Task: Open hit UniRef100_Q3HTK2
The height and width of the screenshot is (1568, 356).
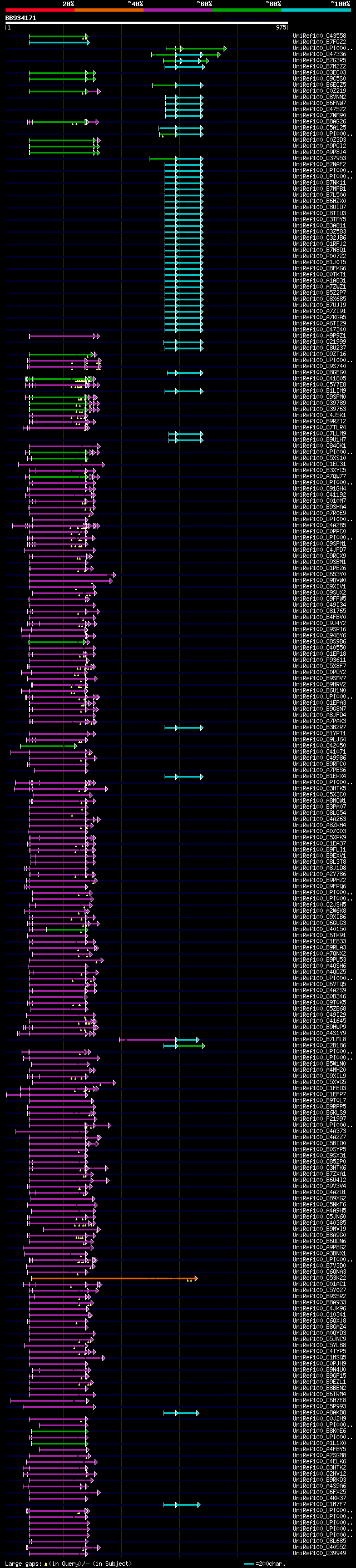Action: (319, 1467)
